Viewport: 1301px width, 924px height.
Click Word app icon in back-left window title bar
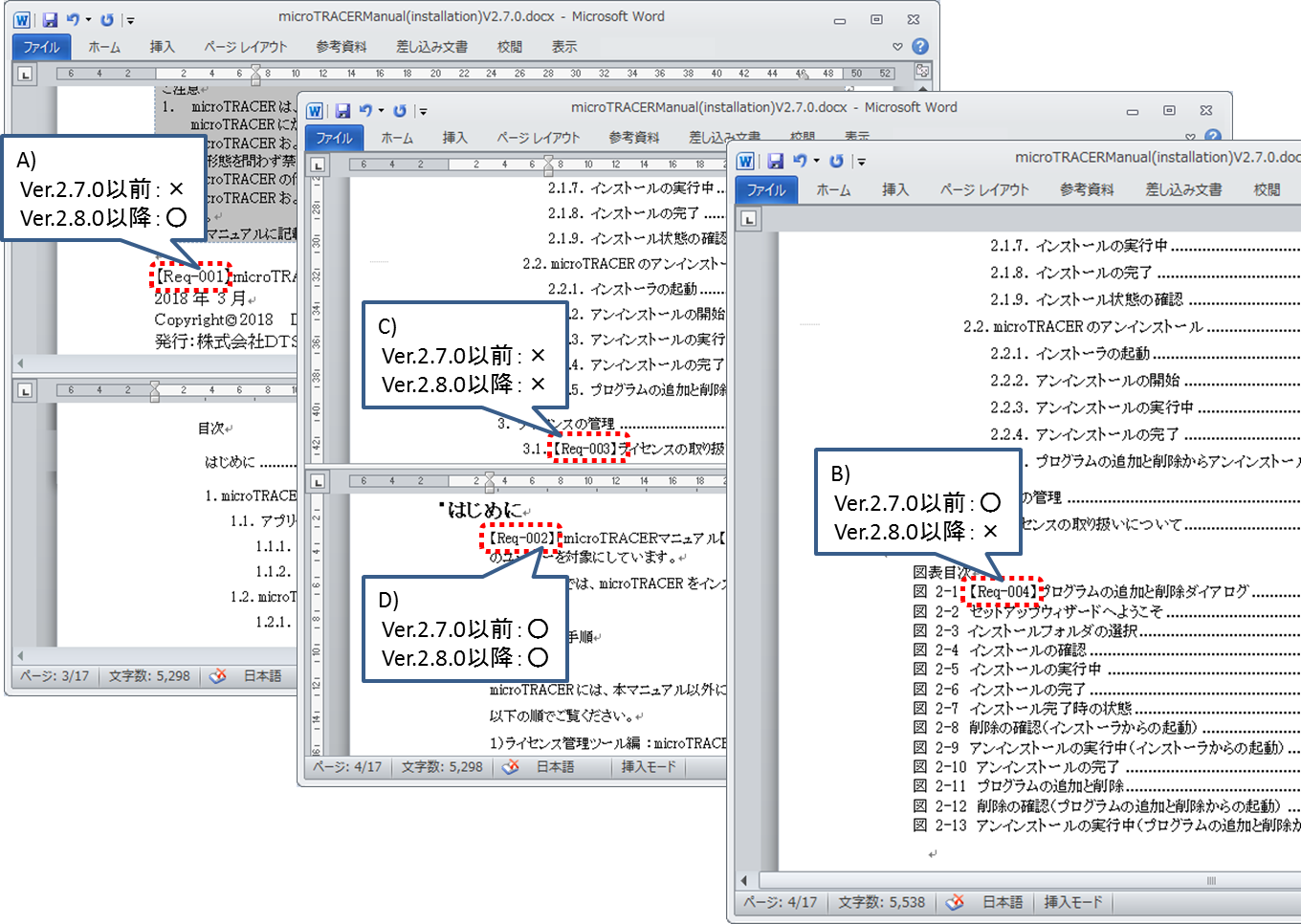click(22, 19)
